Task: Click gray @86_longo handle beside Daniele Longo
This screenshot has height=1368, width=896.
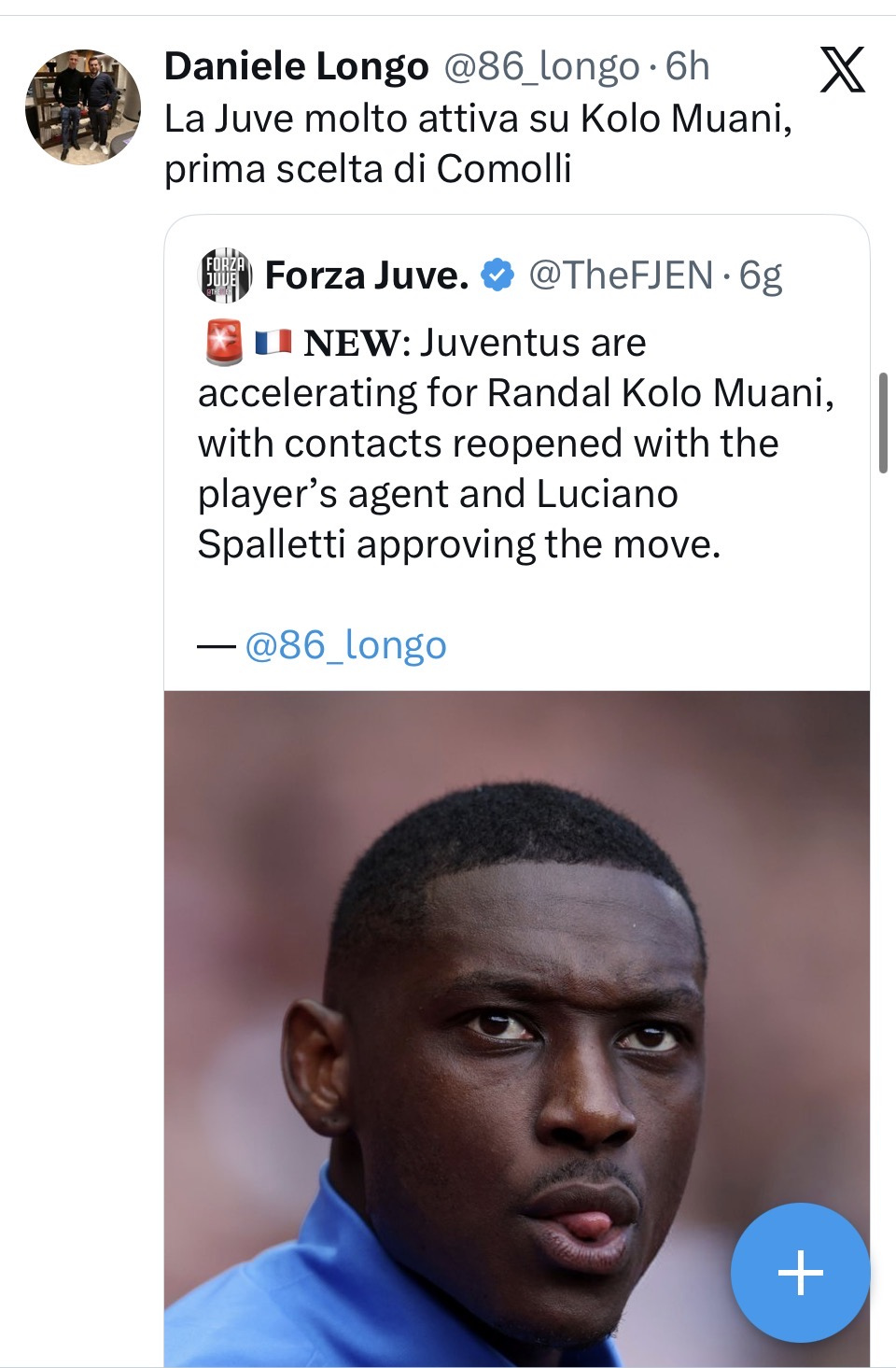Action: point(541,66)
